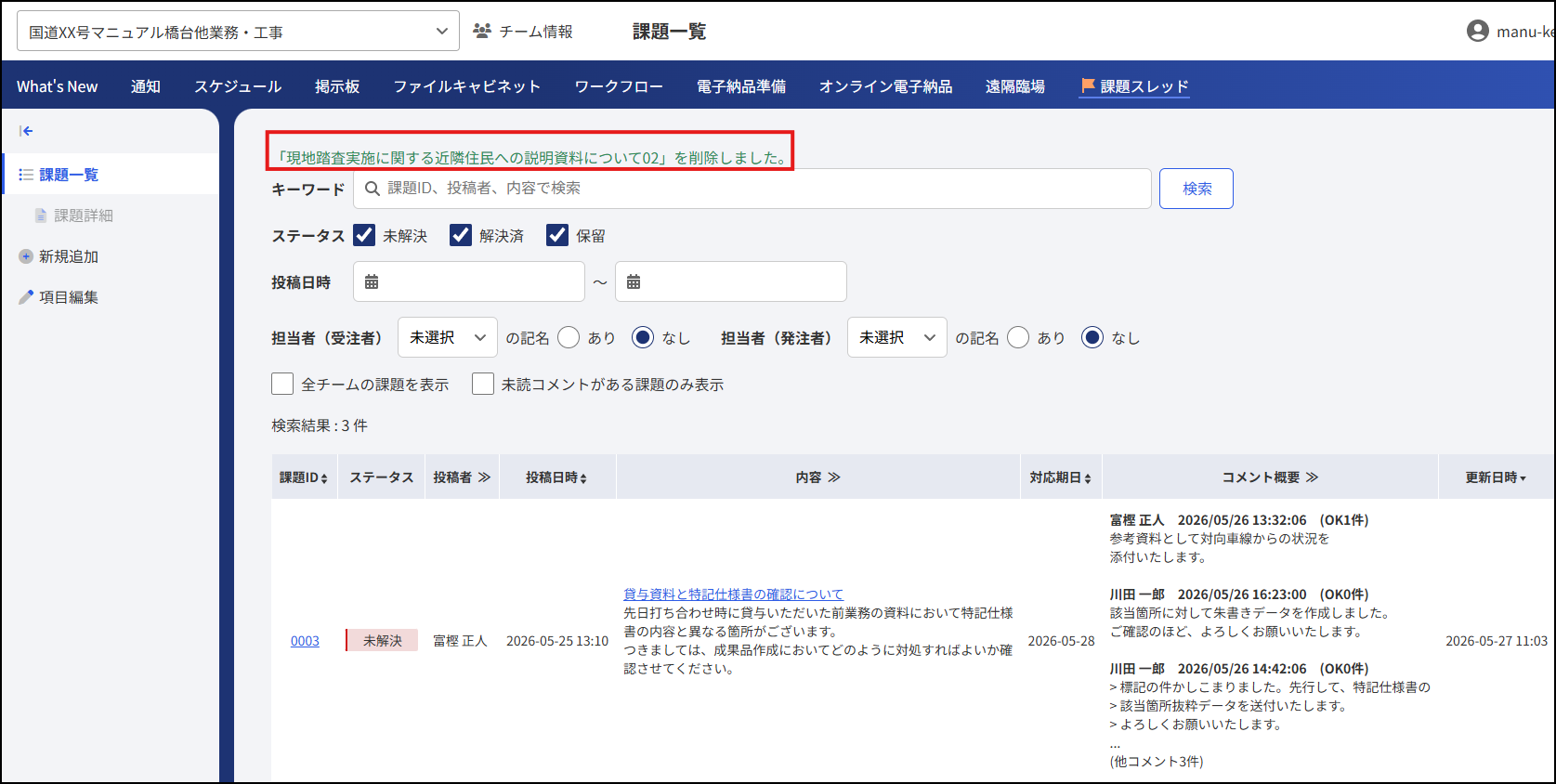Open 貸与資料と特記仕様書の確認について issue link

[x=733, y=595]
